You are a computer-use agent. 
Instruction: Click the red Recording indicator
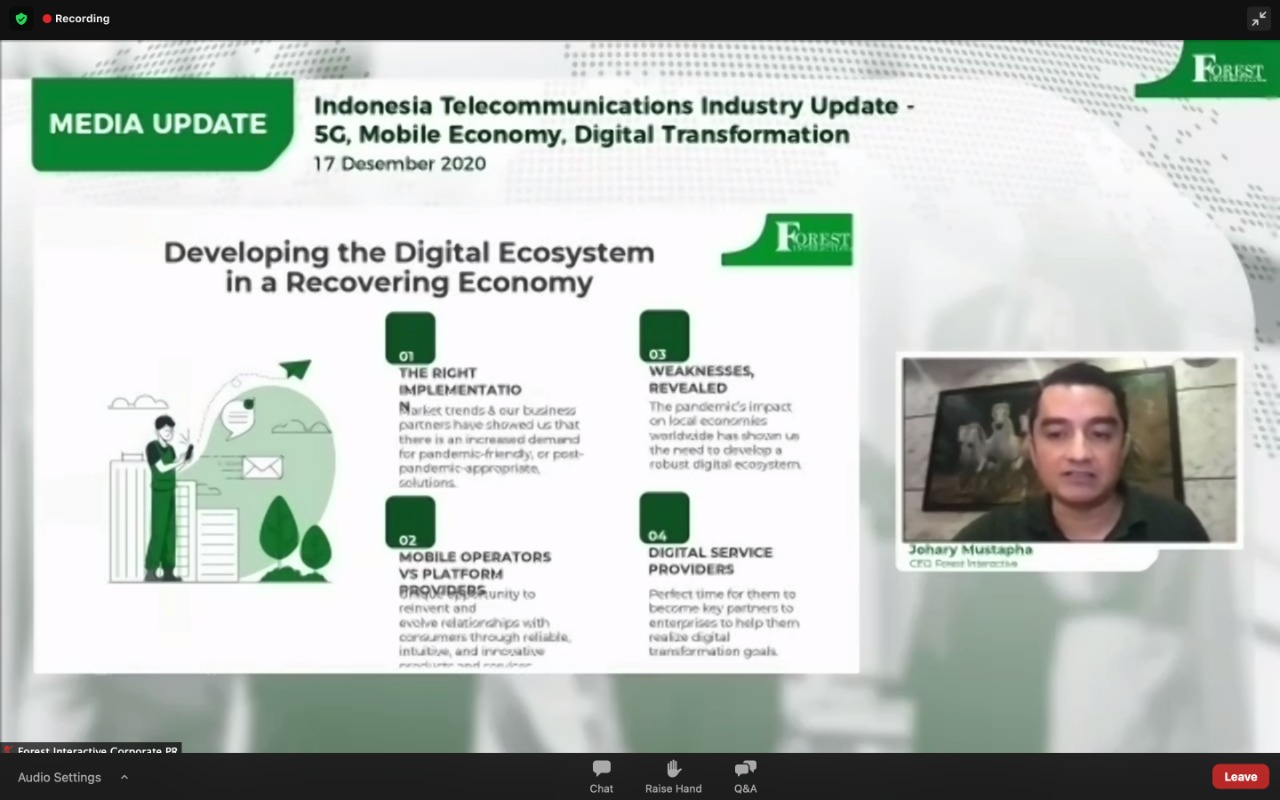point(76,19)
